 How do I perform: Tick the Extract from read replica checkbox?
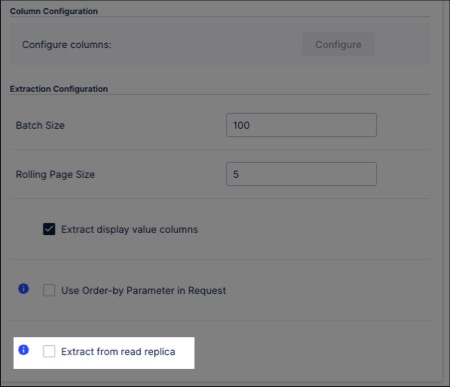(49, 351)
